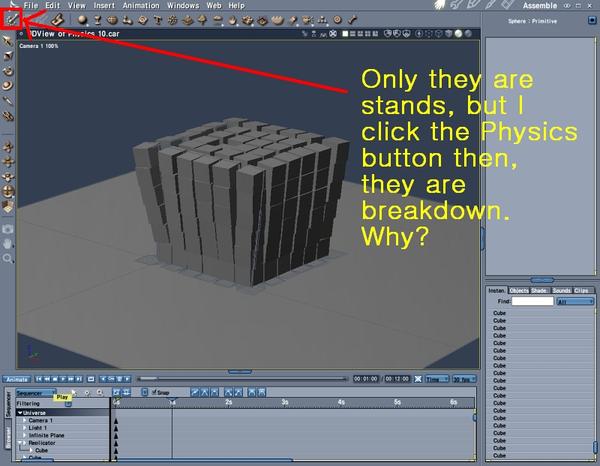The width and height of the screenshot is (600, 466).
Task: Click the working box plane tool
Action: point(8,207)
